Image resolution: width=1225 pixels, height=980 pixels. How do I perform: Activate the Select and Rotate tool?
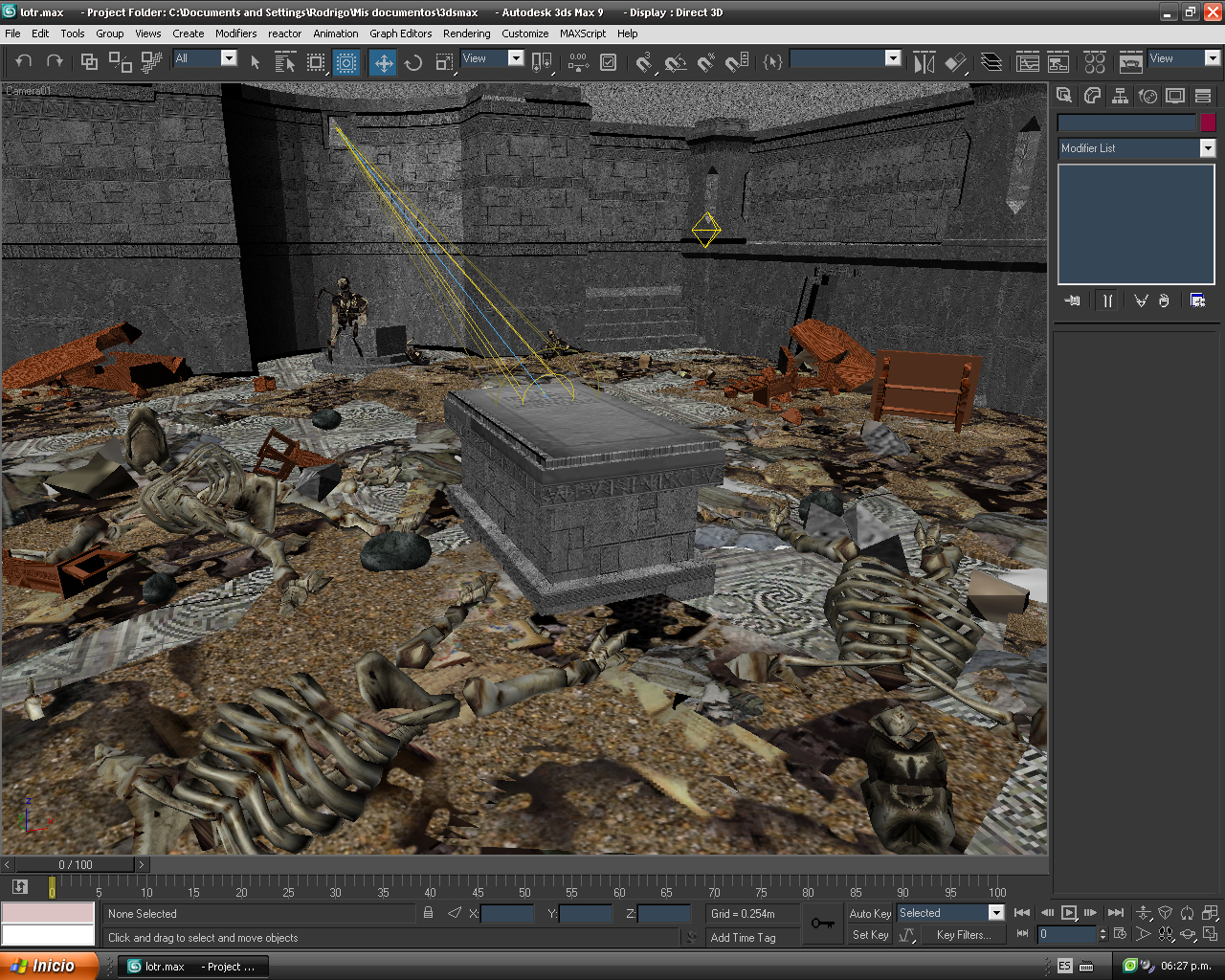413,62
